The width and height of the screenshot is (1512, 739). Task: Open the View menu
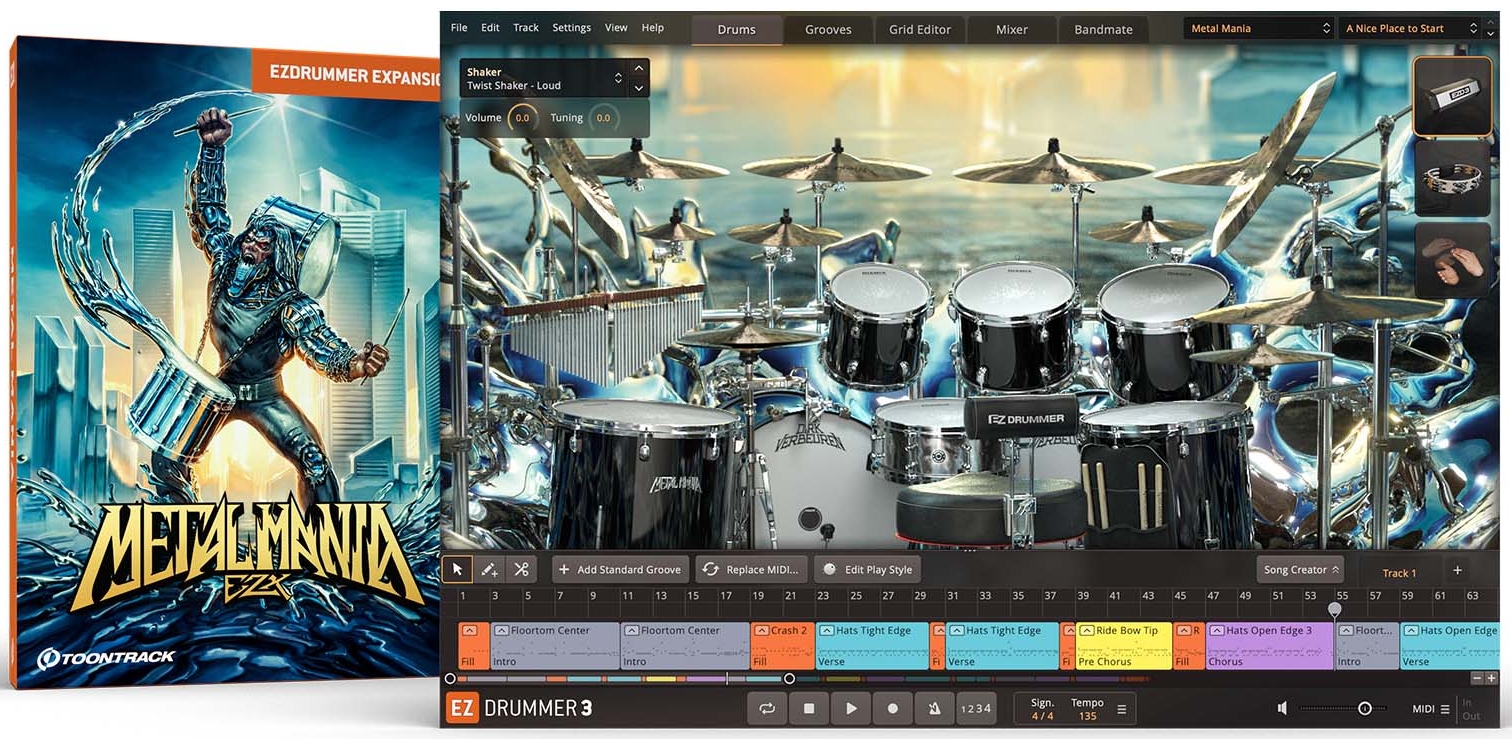[617, 28]
